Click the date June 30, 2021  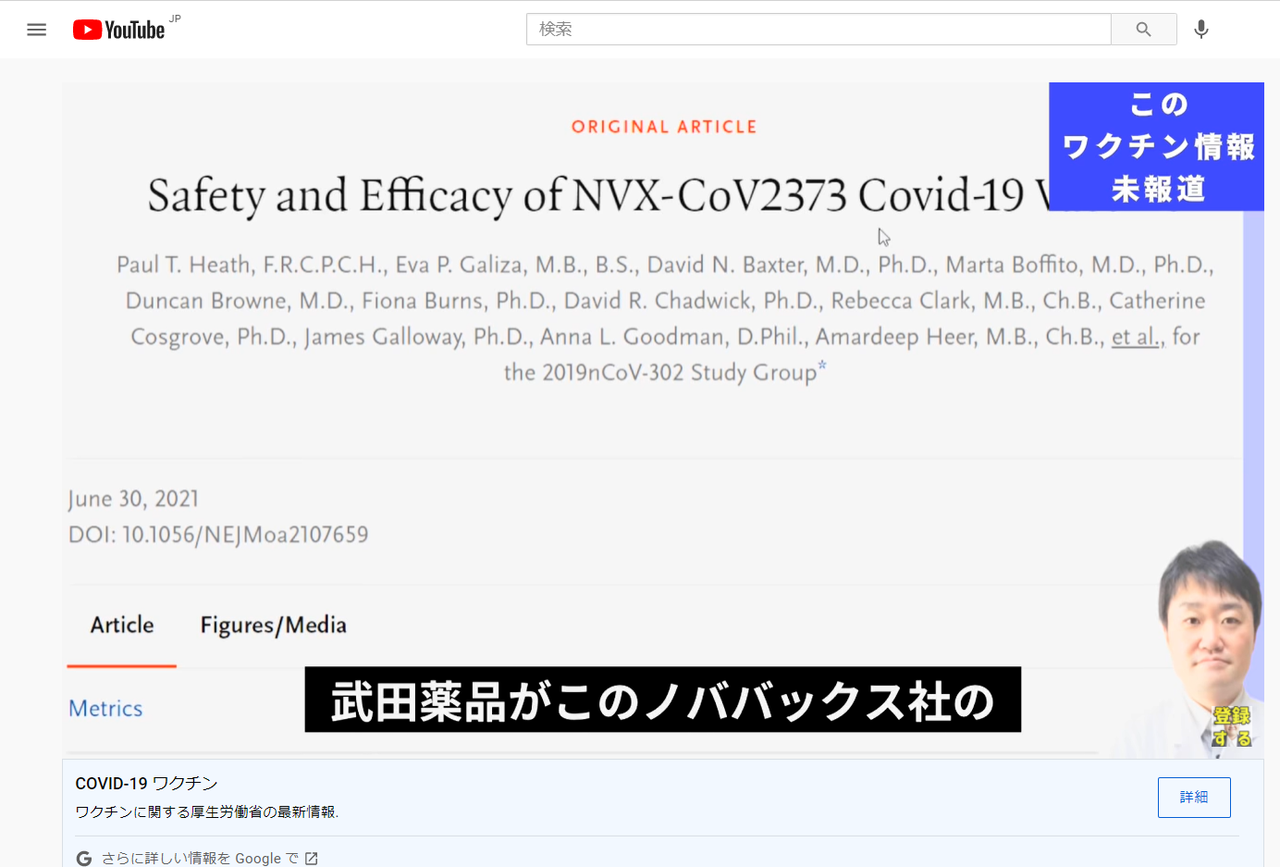click(133, 499)
